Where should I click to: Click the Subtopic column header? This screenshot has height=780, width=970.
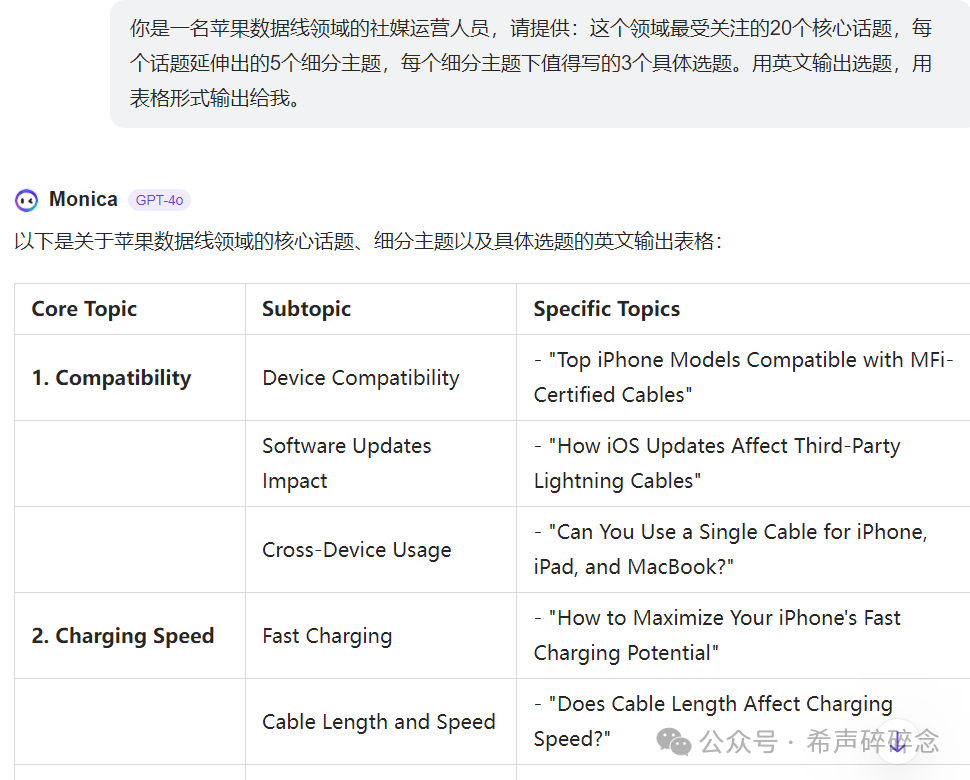pyautogui.click(x=306, y=309)
